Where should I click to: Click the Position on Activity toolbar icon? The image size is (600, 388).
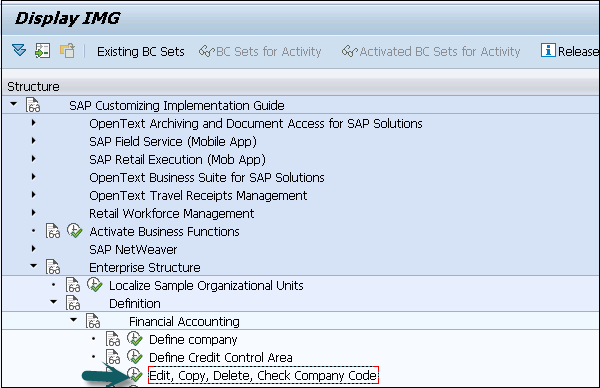[42, 51]
